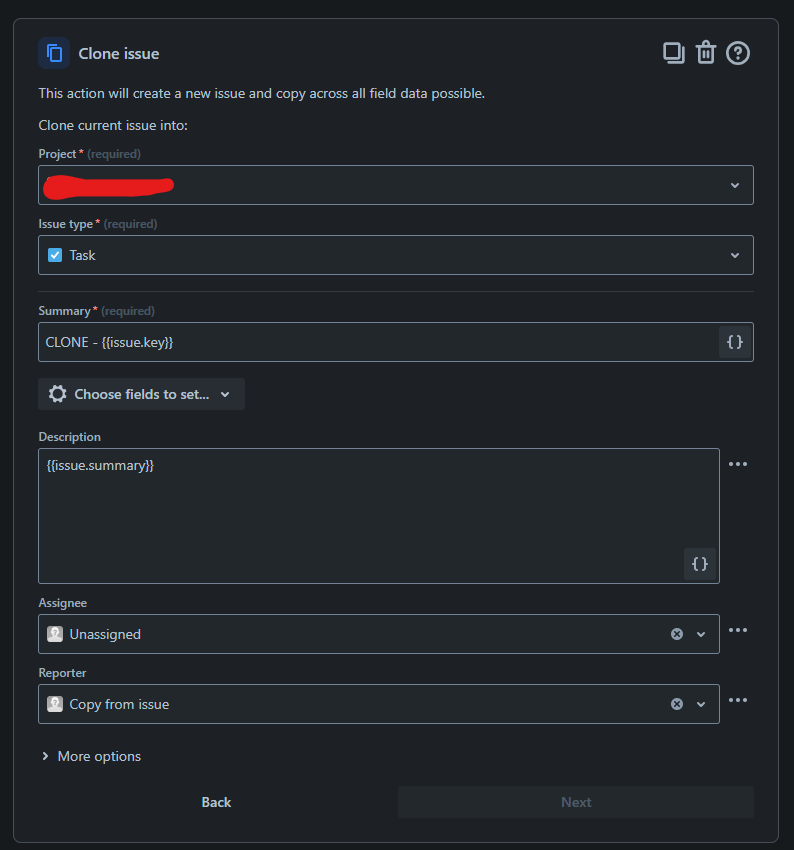The image size is (794, 850).
Task: Clear the Copy from issue reporter
Action: tap(677, 703)
